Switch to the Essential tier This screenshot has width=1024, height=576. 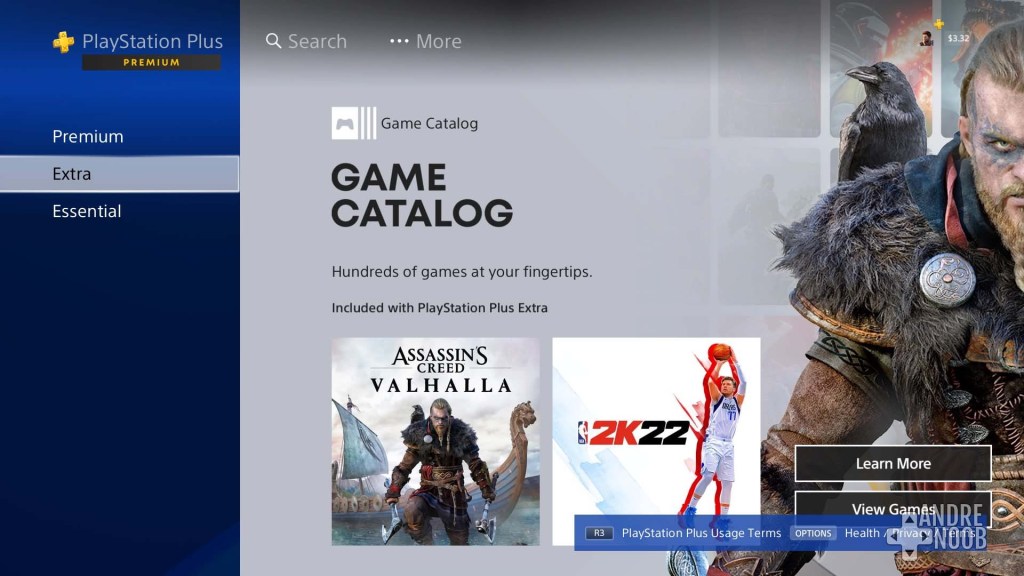[87, 211]
